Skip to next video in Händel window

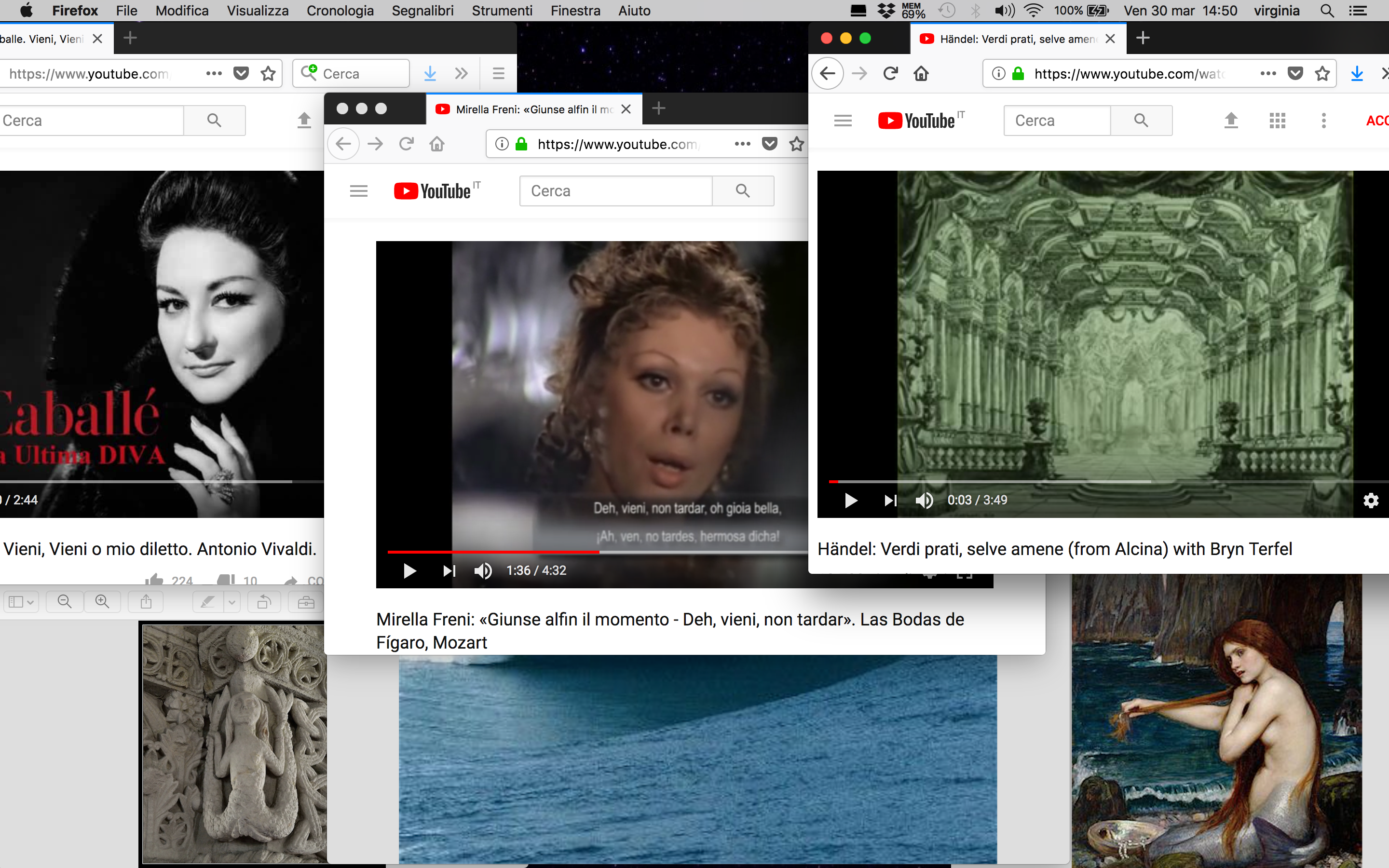[890, 501]
